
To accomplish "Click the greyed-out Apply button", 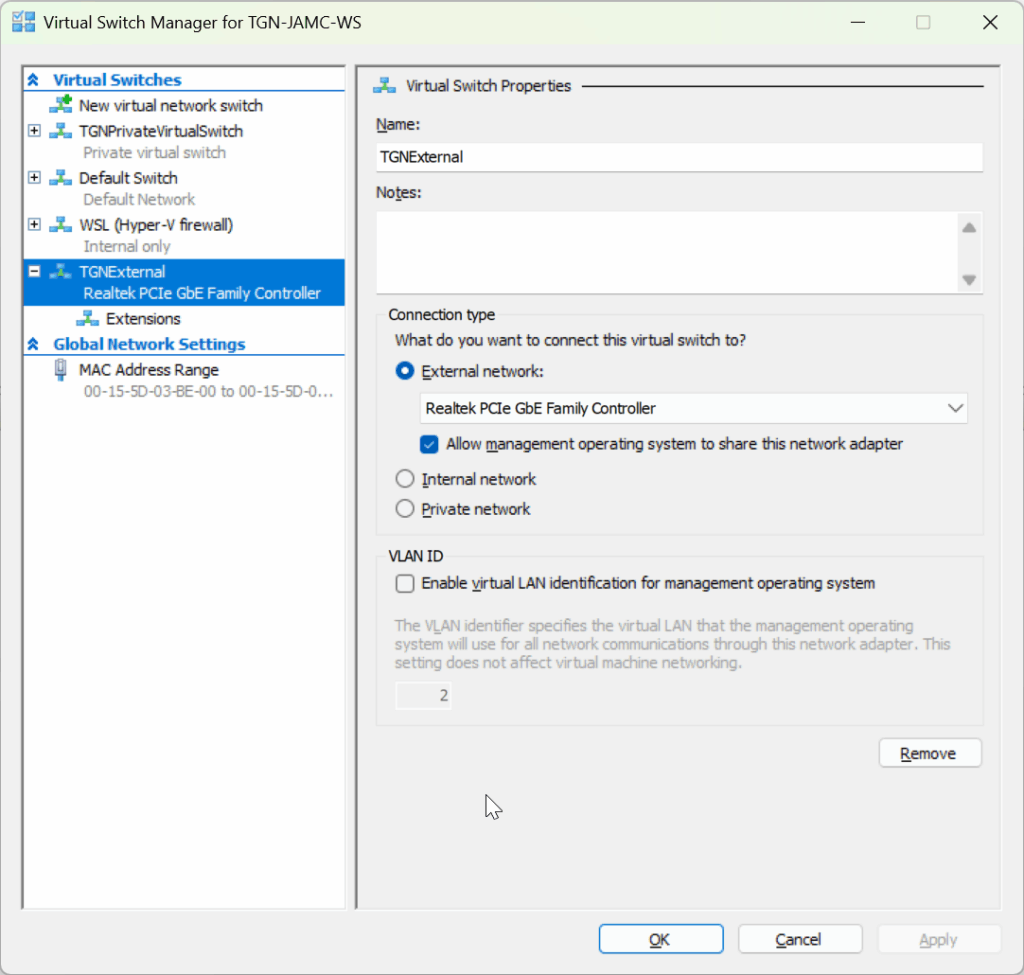I will (939, 939).
